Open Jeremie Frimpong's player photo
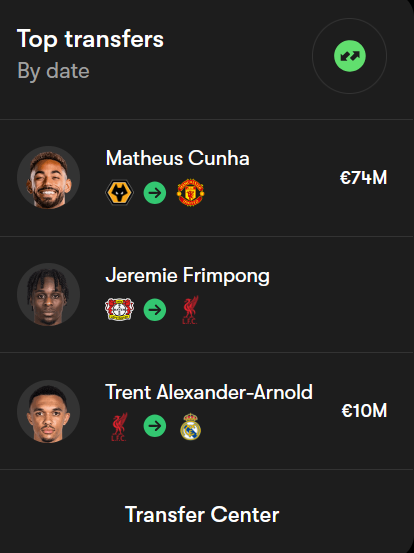The image size is (414, 553). tap(48, 294)
